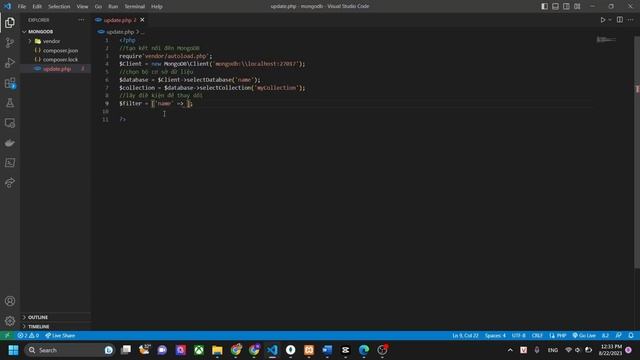Open the Run and Debug view

point(10,63)
